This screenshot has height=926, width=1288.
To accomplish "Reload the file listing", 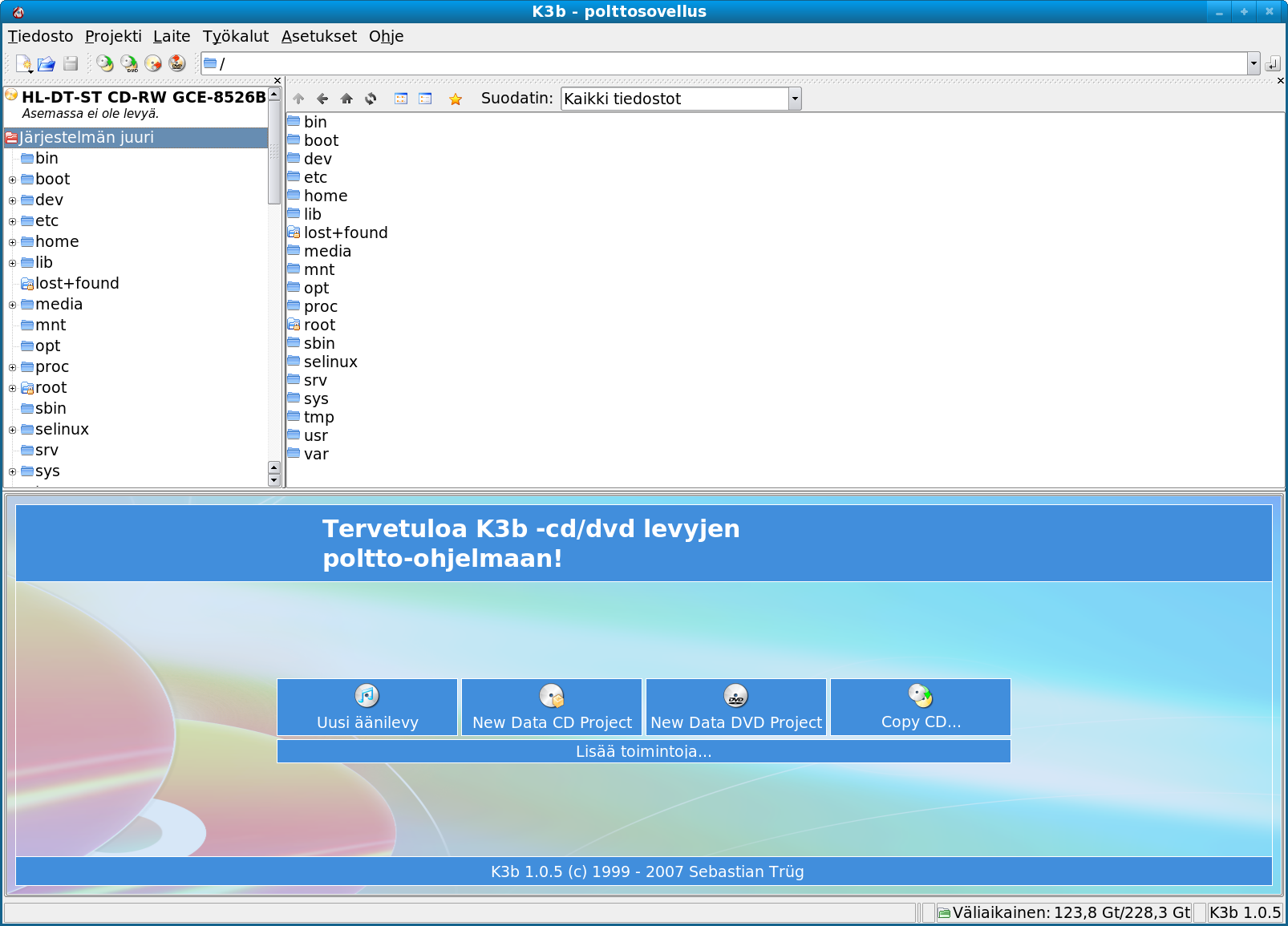I will click(x=371, y=99).
